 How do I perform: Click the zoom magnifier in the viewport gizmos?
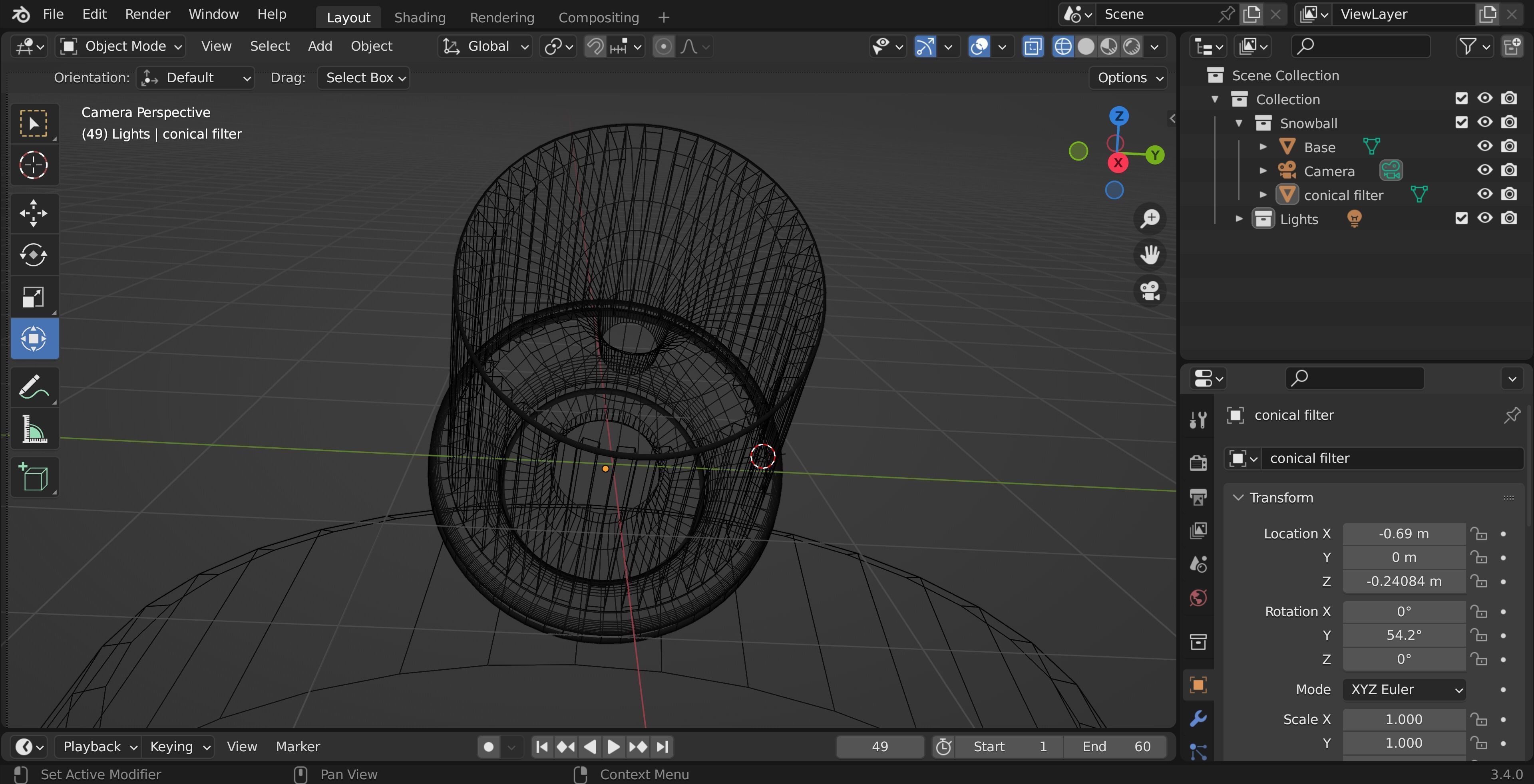pos(1150,218)
